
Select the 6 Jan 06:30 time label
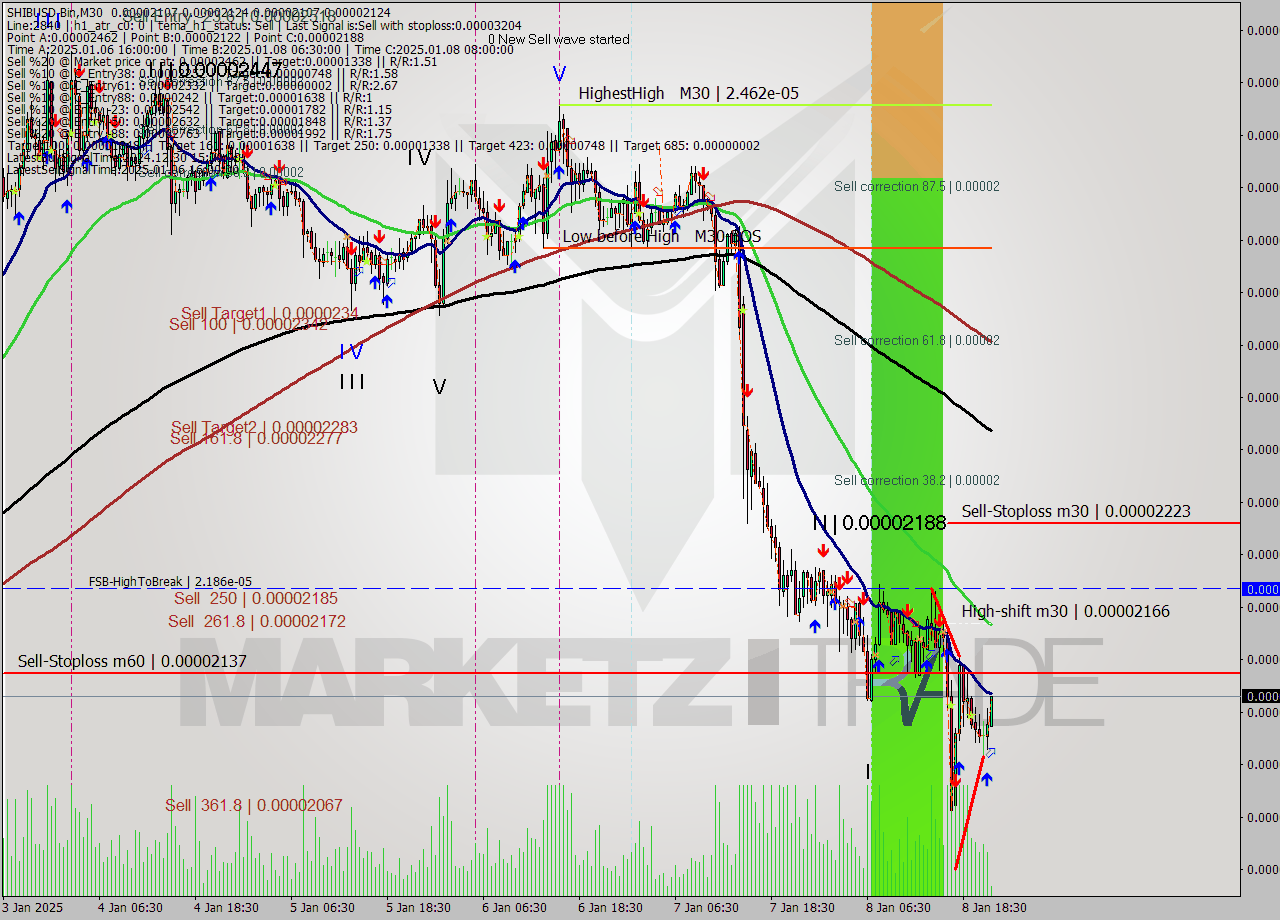pyautogui.click(x=515, y=907)
